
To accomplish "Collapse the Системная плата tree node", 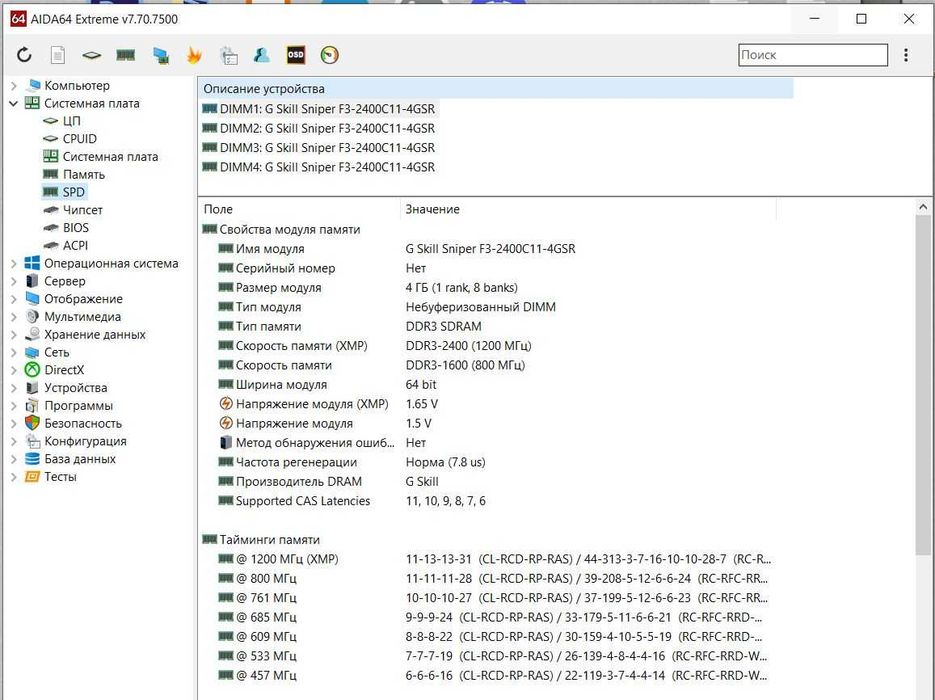I will point(14,104).
